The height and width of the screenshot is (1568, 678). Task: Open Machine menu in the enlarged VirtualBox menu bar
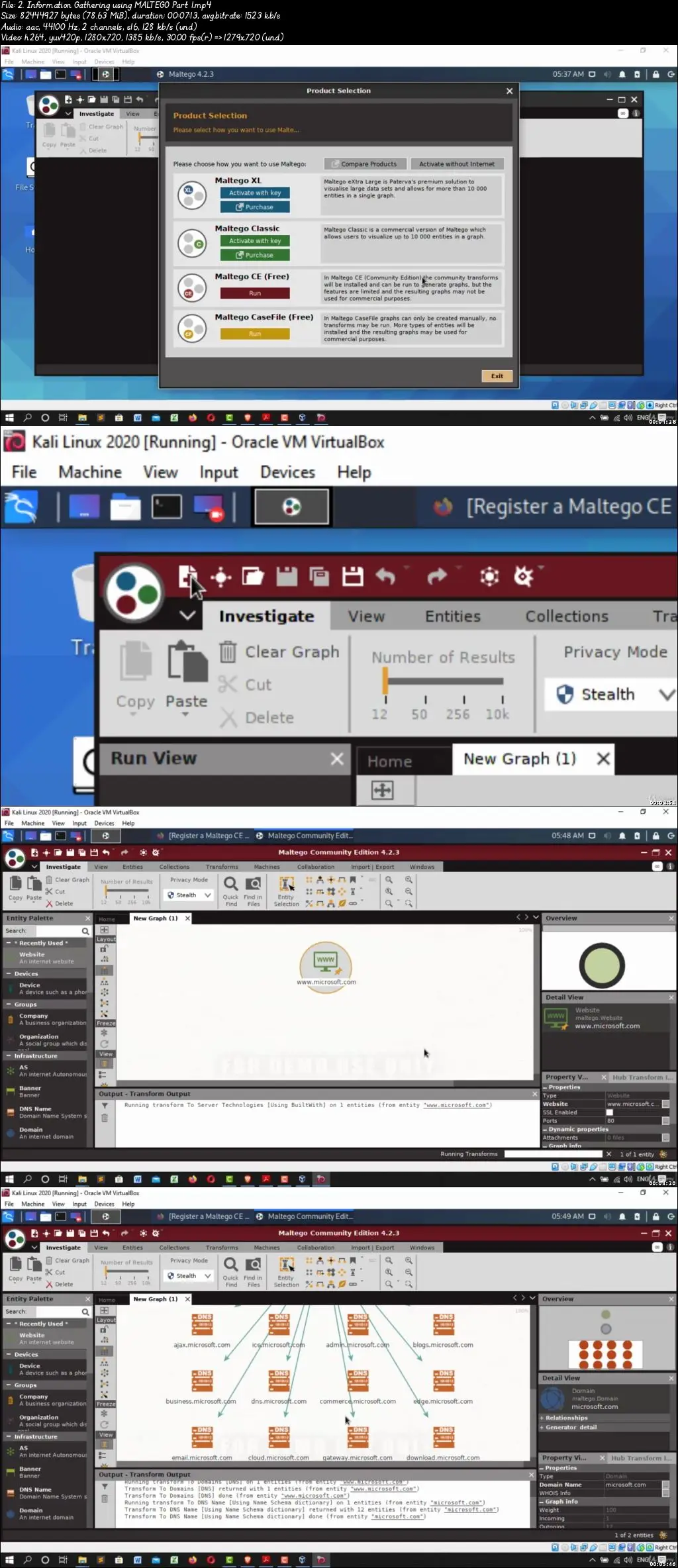pyautogui.click(x=90, y=472)
